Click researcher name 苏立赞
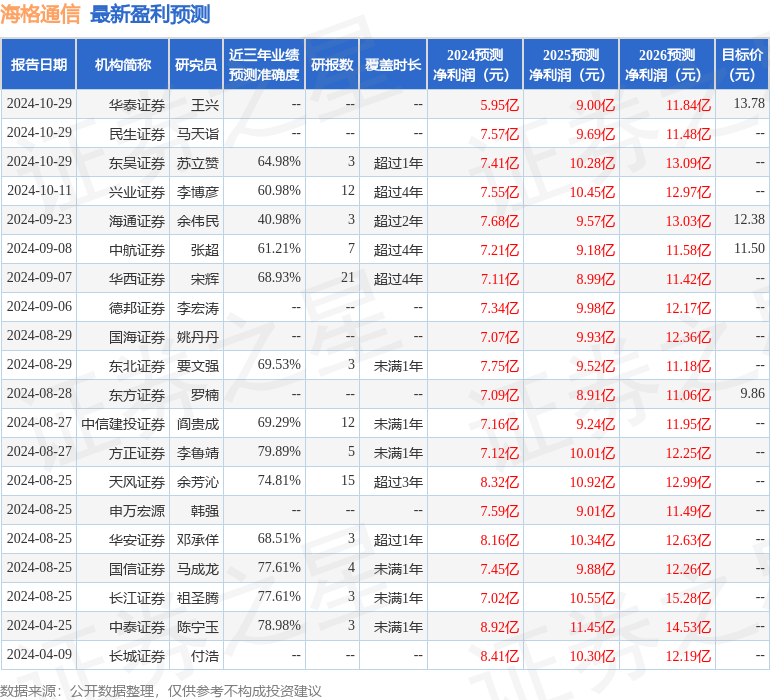 pos(198,163)
